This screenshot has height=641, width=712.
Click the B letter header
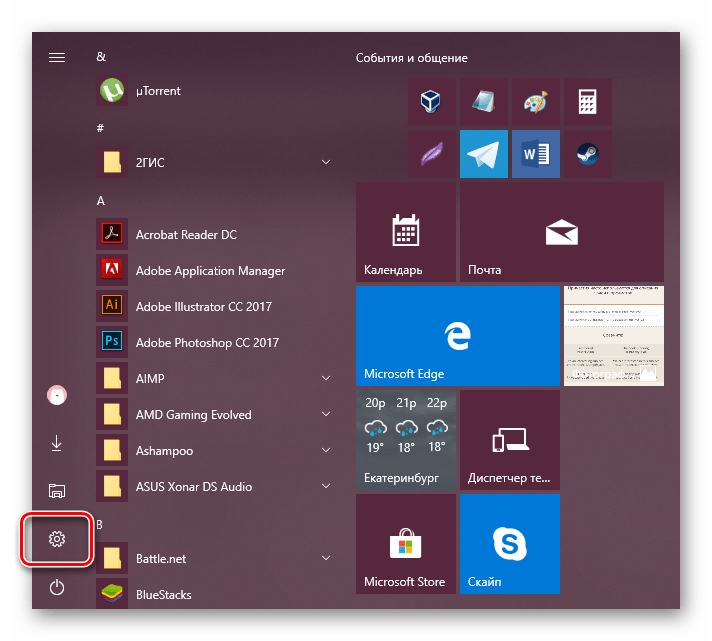(99, 524)
